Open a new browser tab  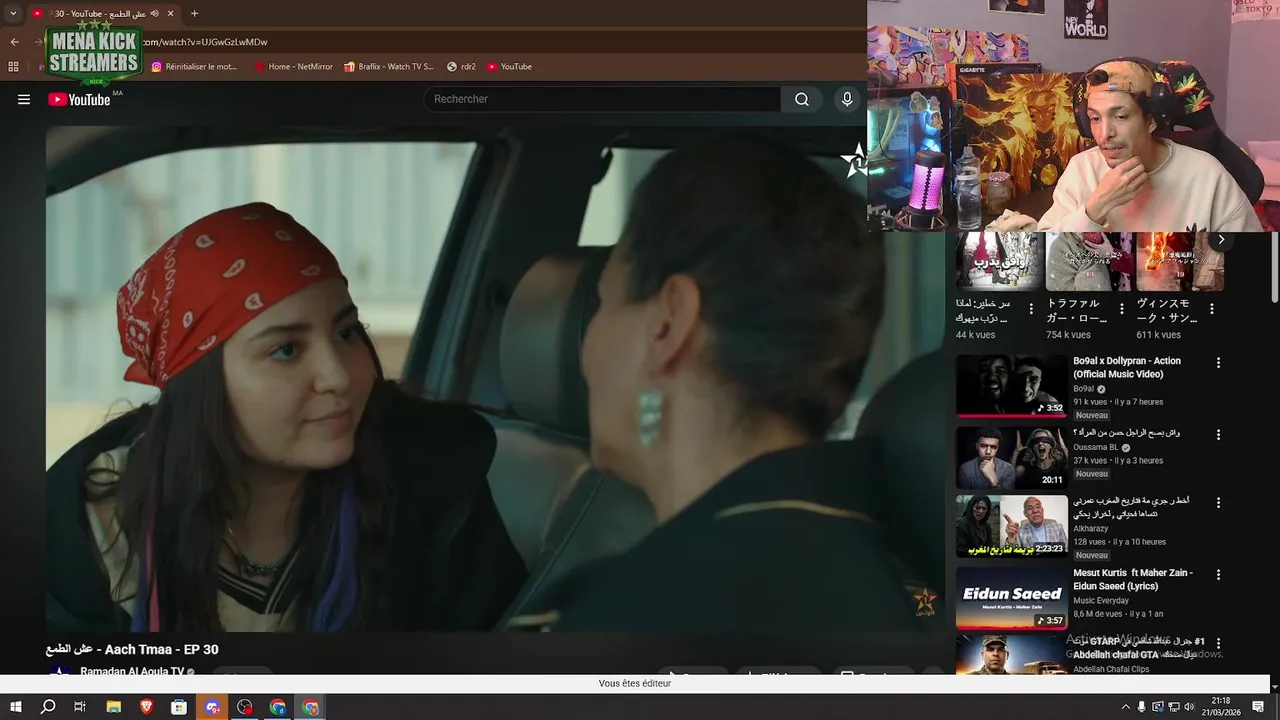[194, 13]
